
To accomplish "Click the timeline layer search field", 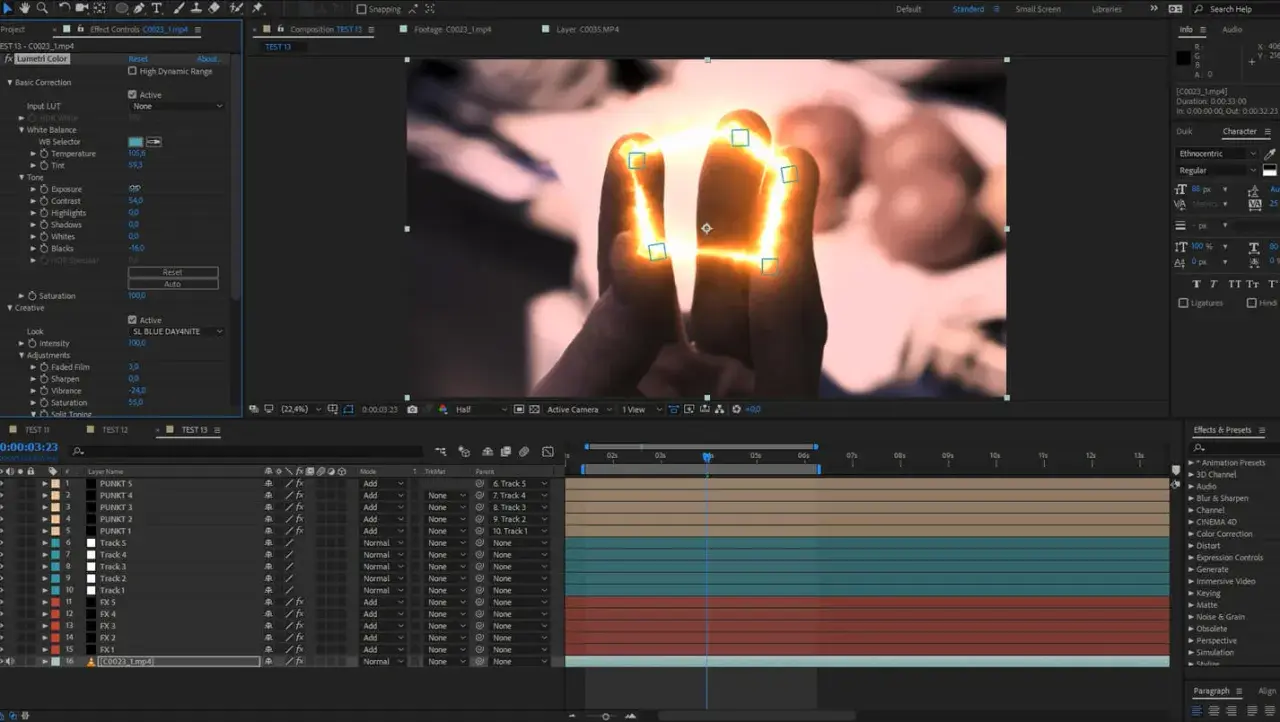I will 248,452.
